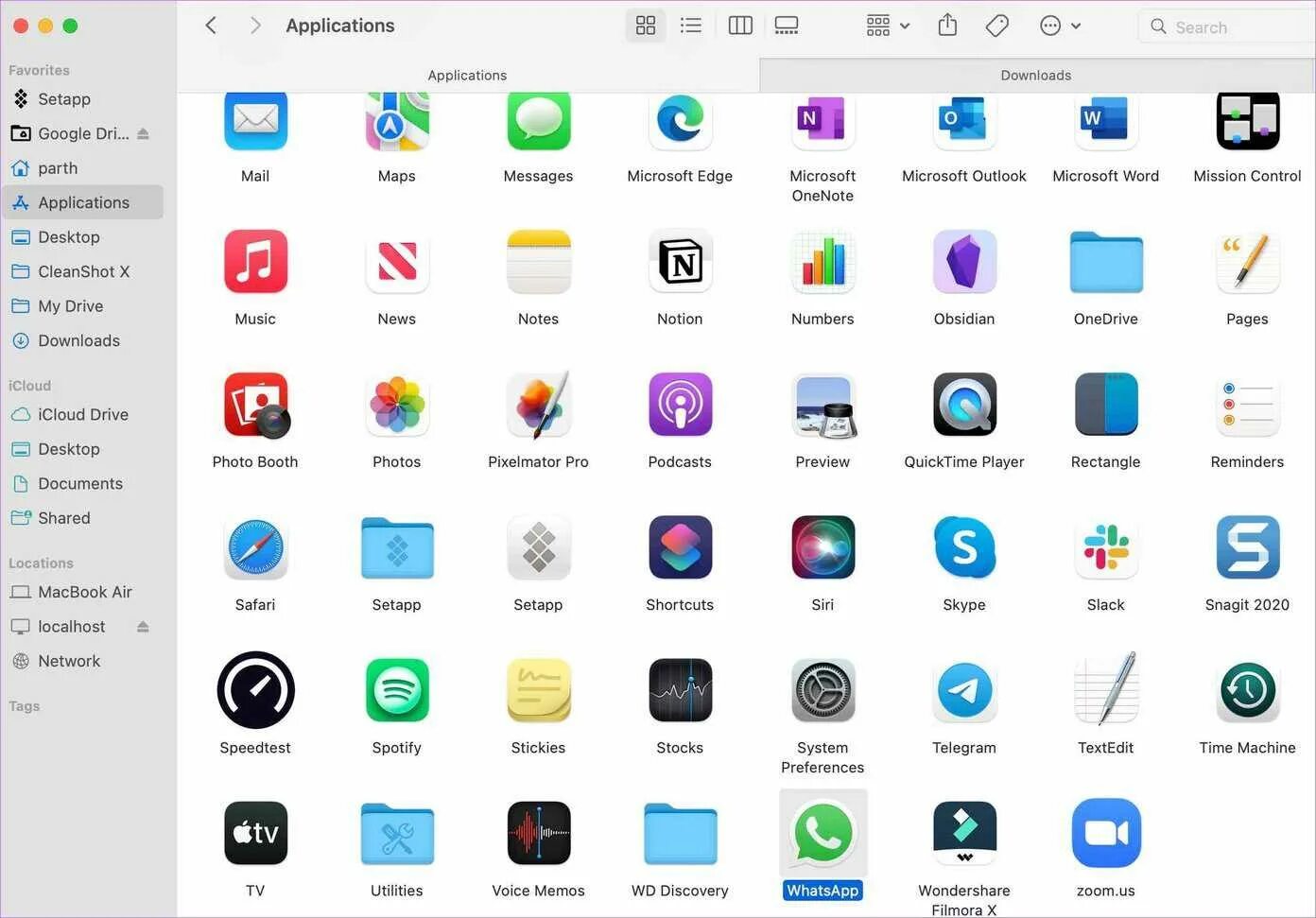Screen dimensions: 1316x918
Task: Click the Share toolbar button
Action: coord(947,26)
